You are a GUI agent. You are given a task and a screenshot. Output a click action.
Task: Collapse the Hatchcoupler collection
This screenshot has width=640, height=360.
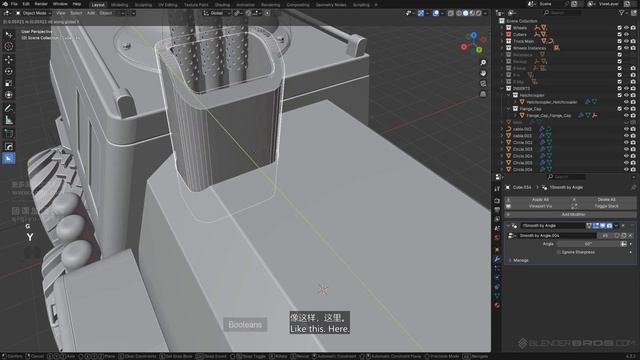509,95
